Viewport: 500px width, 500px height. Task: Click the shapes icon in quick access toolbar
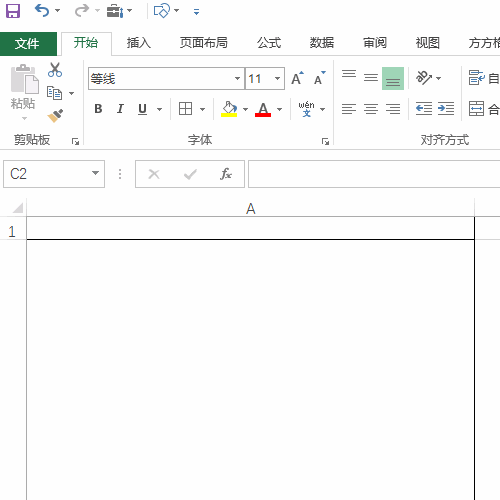click(x=162, y=11)
